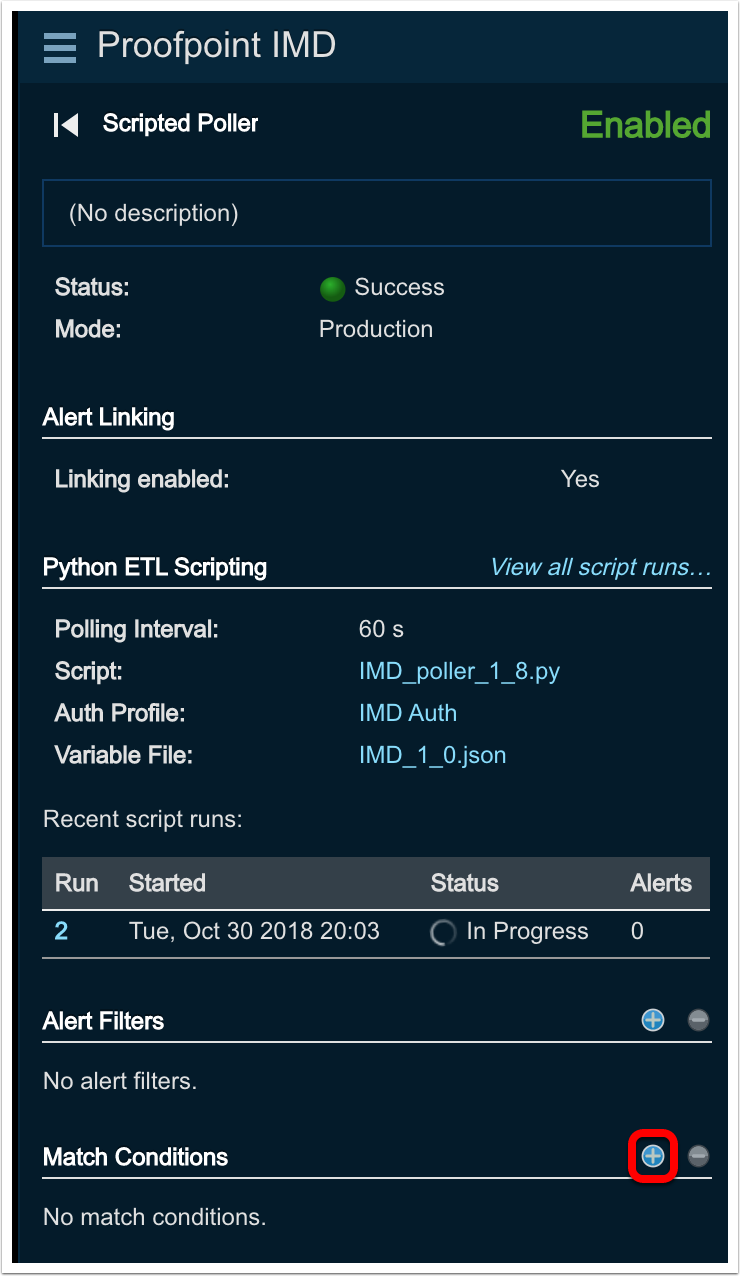Click the Status column header in runs table
740x1276 pixels.
[464, 883]
